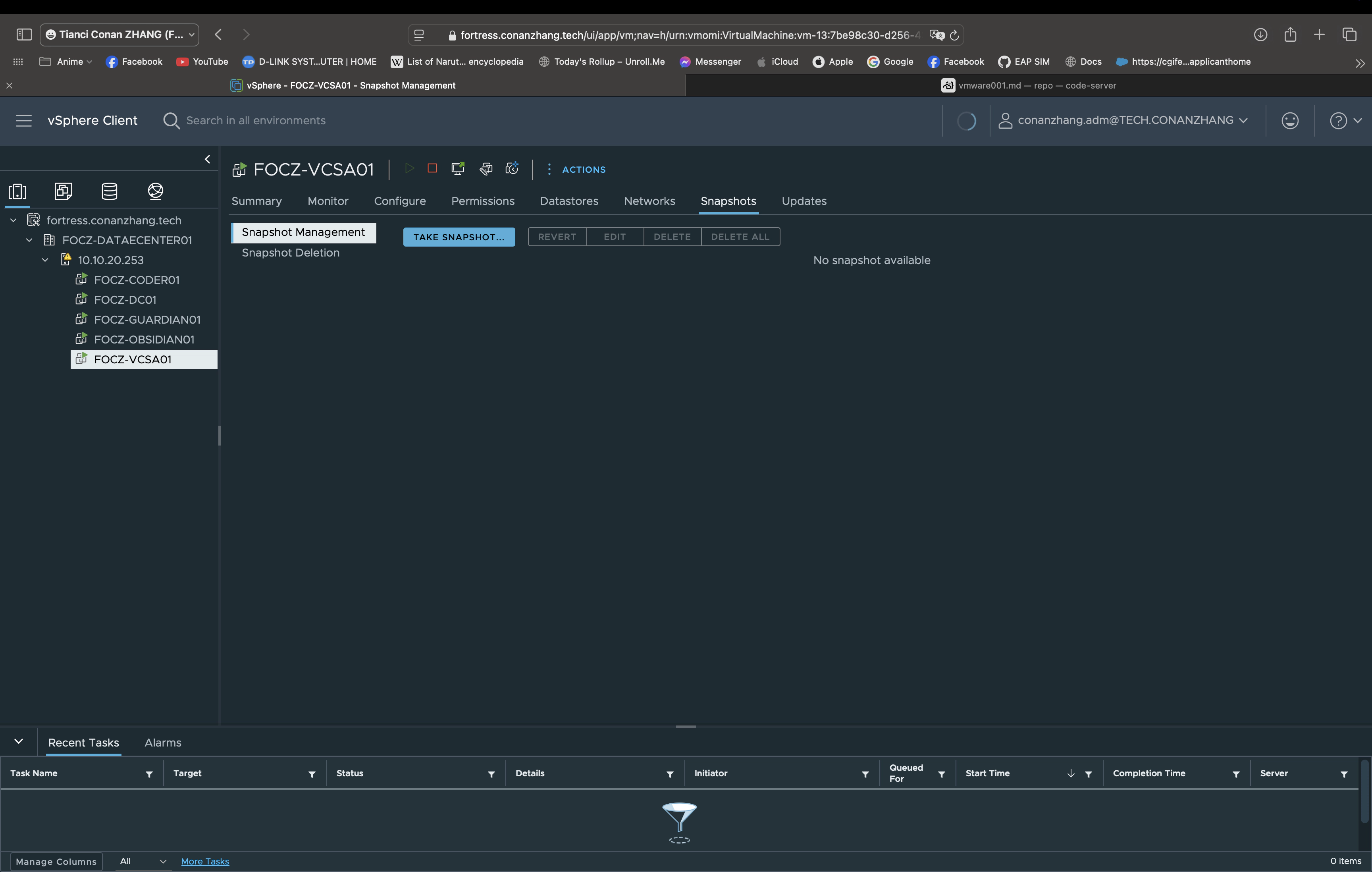Image resolution: width=1372 pixels, height=872 pixels.
Task: Click the TAKE SNAPSHOT button
Action: 459,237
